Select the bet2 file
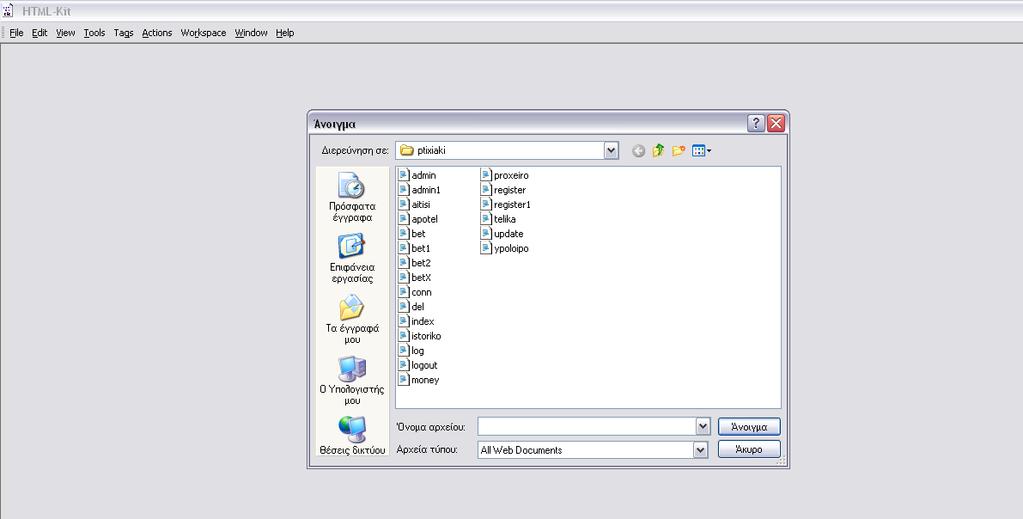1023x519 pixels. pyautogui.click(x=415, y=262)
